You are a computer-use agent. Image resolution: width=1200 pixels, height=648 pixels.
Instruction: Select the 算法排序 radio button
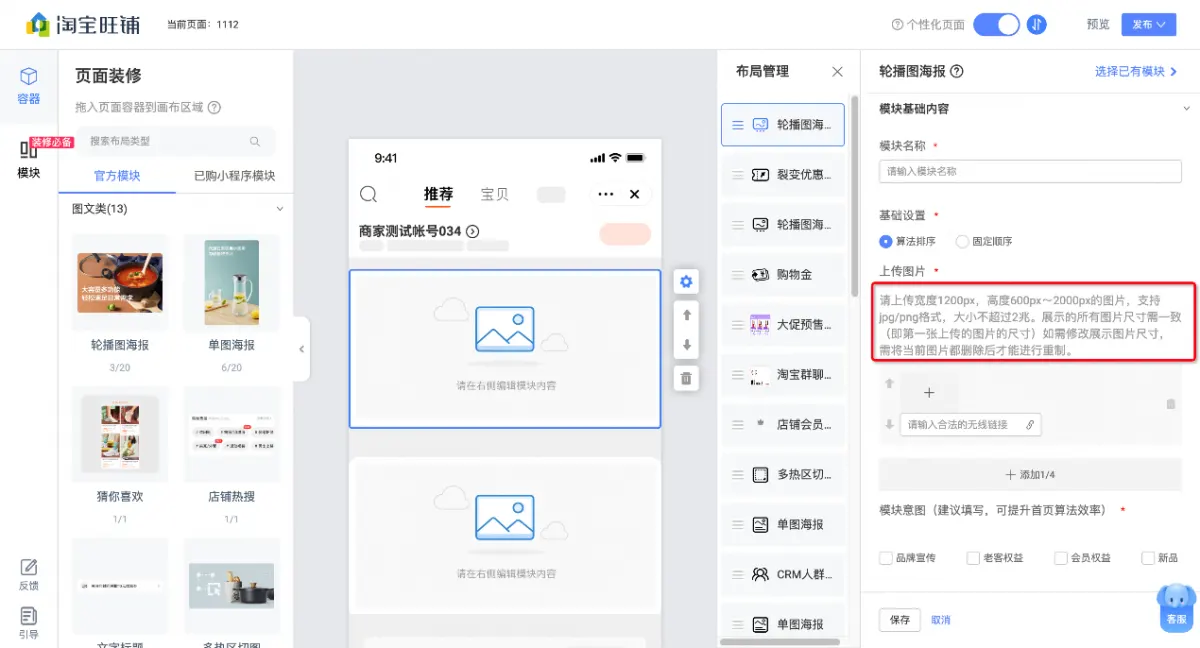click(x=885, y=241)
